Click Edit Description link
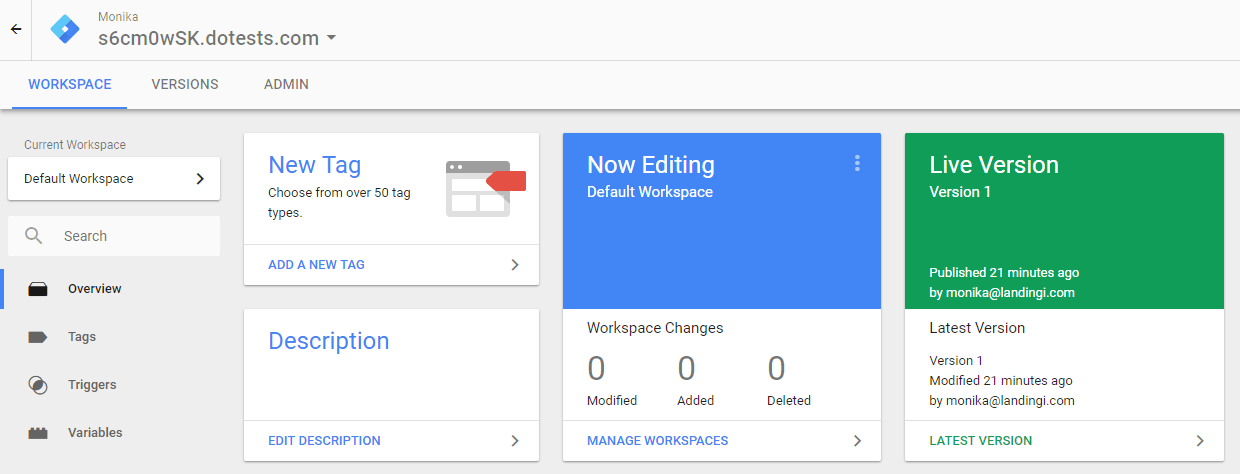This screenshot has height=474, width=1240. (x=324, y=440)
